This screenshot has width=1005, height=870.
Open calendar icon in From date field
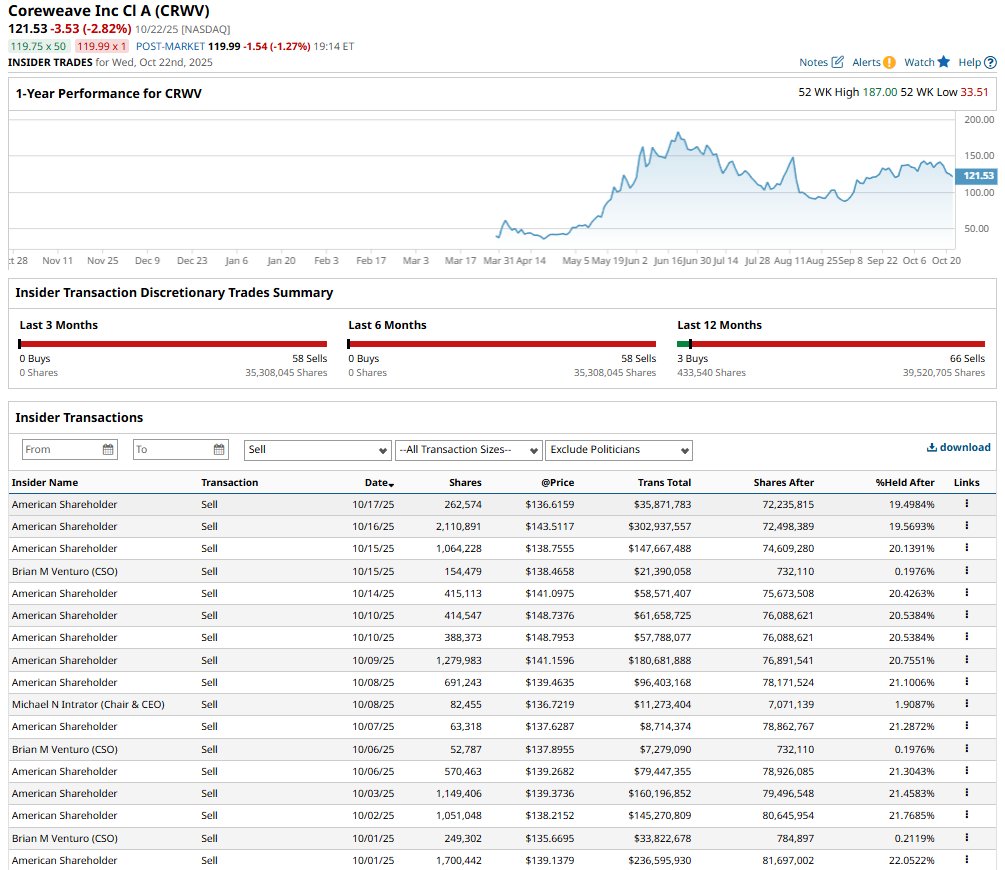pyautogui.click(x=108, y=449)
